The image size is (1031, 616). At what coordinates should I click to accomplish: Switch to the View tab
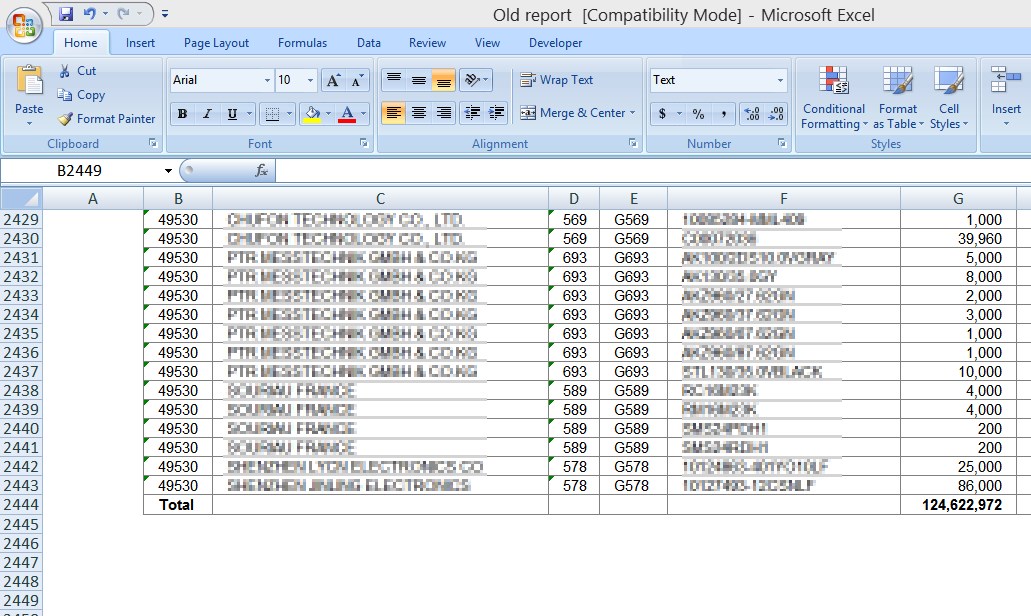487,43
